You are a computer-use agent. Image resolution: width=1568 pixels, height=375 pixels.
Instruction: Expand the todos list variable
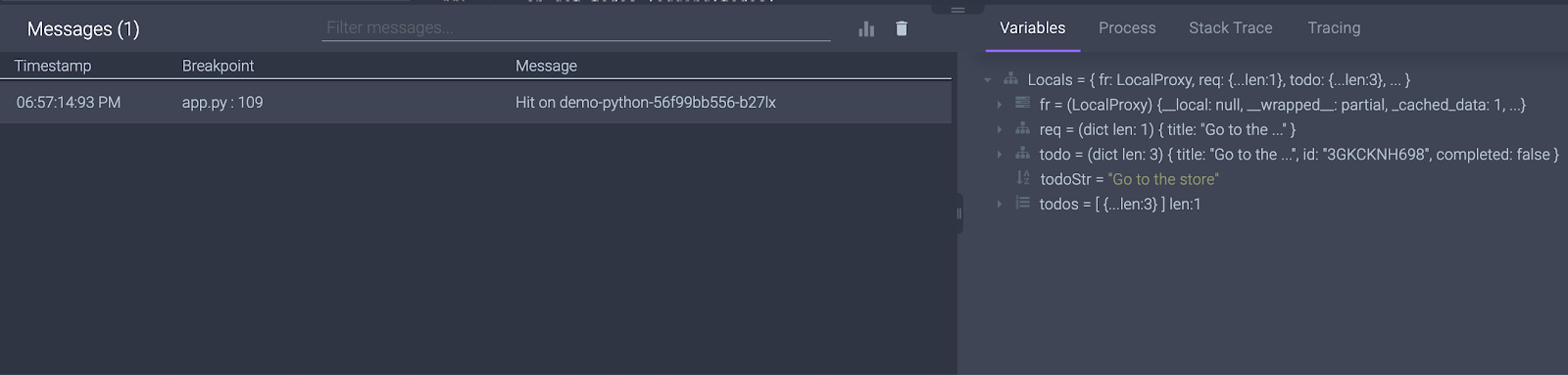coord(1000,204)
